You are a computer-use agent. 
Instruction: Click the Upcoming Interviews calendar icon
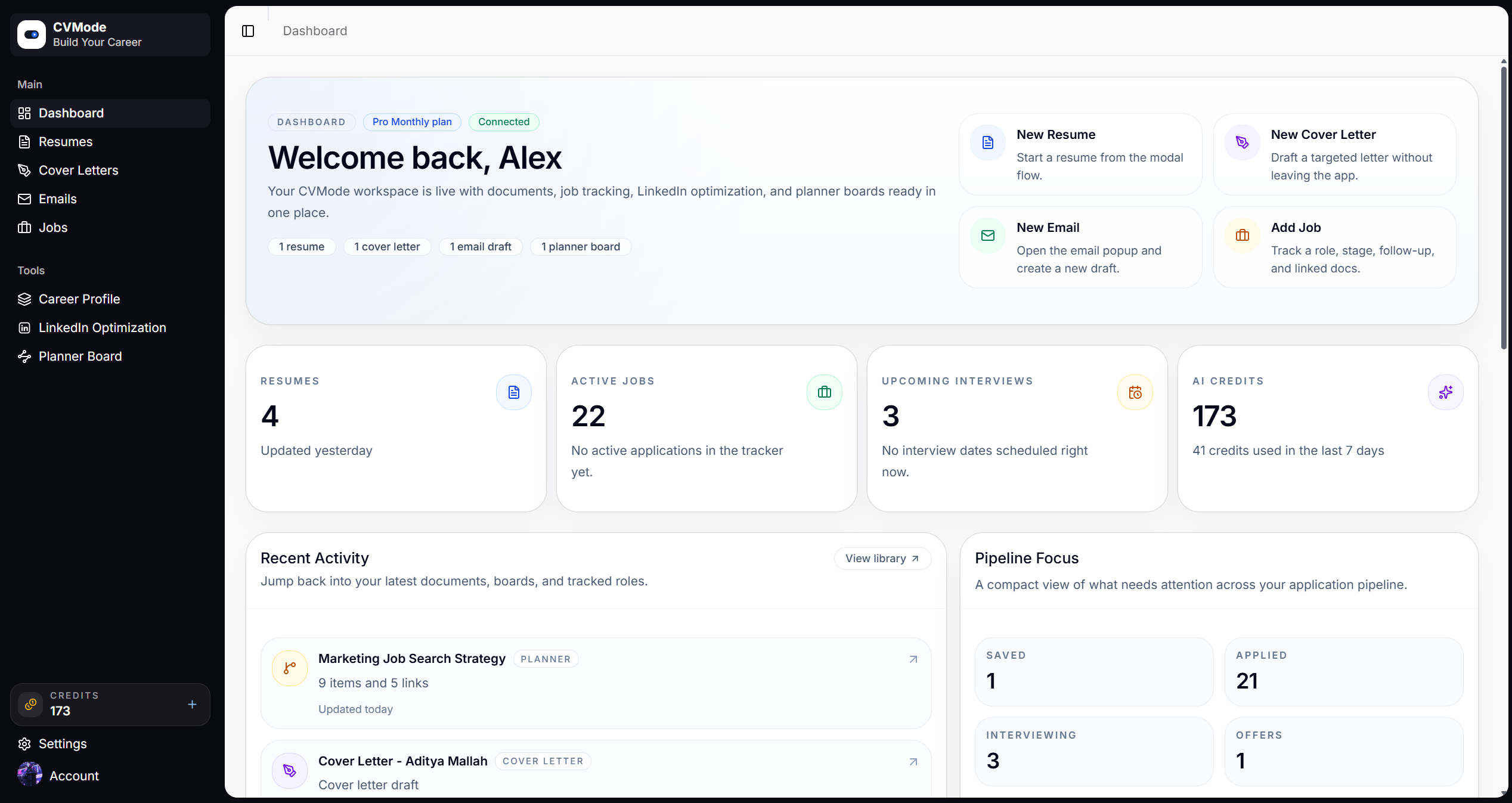pos(1135,392)
